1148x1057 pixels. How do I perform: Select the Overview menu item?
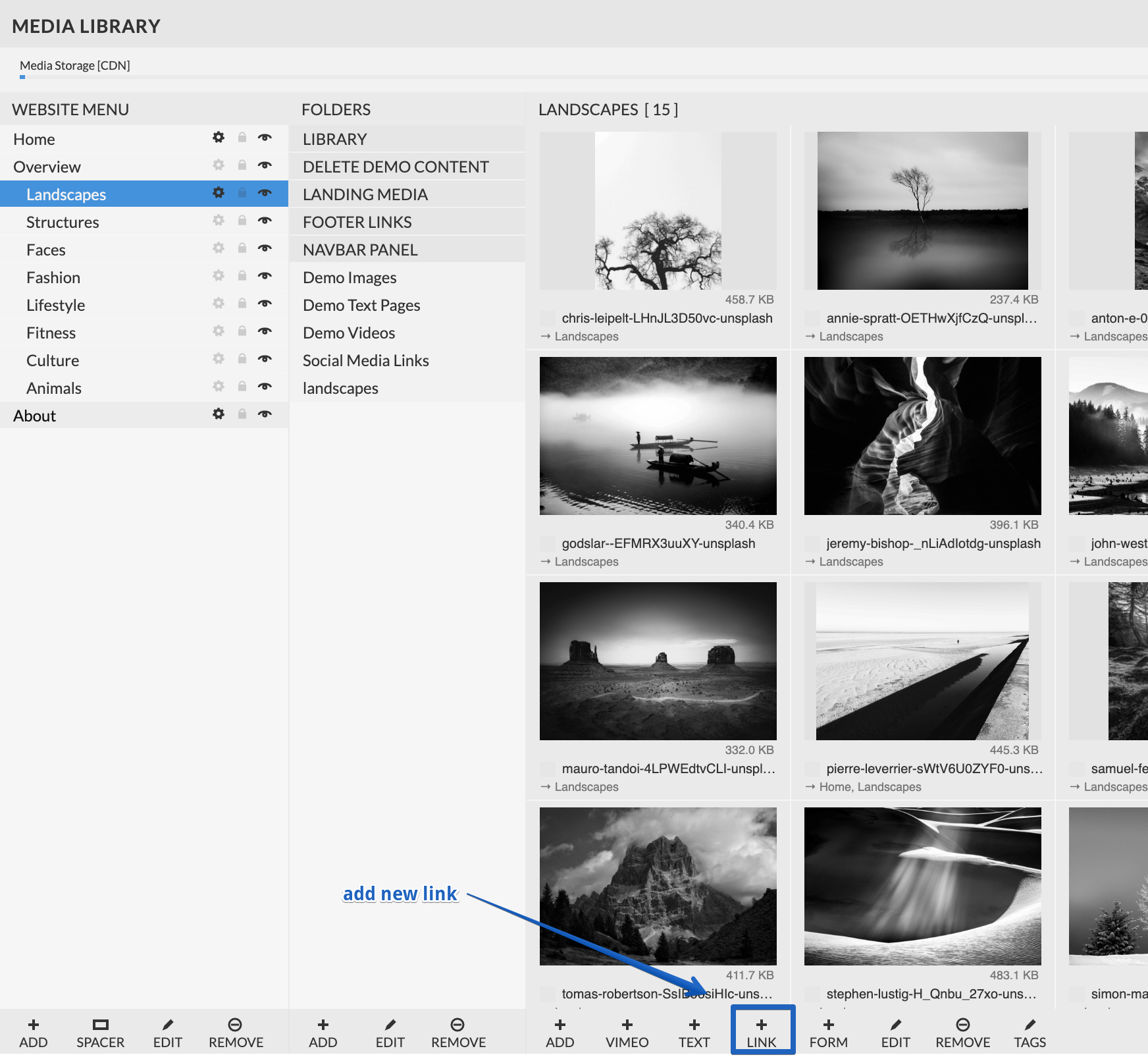coord(144,167)
